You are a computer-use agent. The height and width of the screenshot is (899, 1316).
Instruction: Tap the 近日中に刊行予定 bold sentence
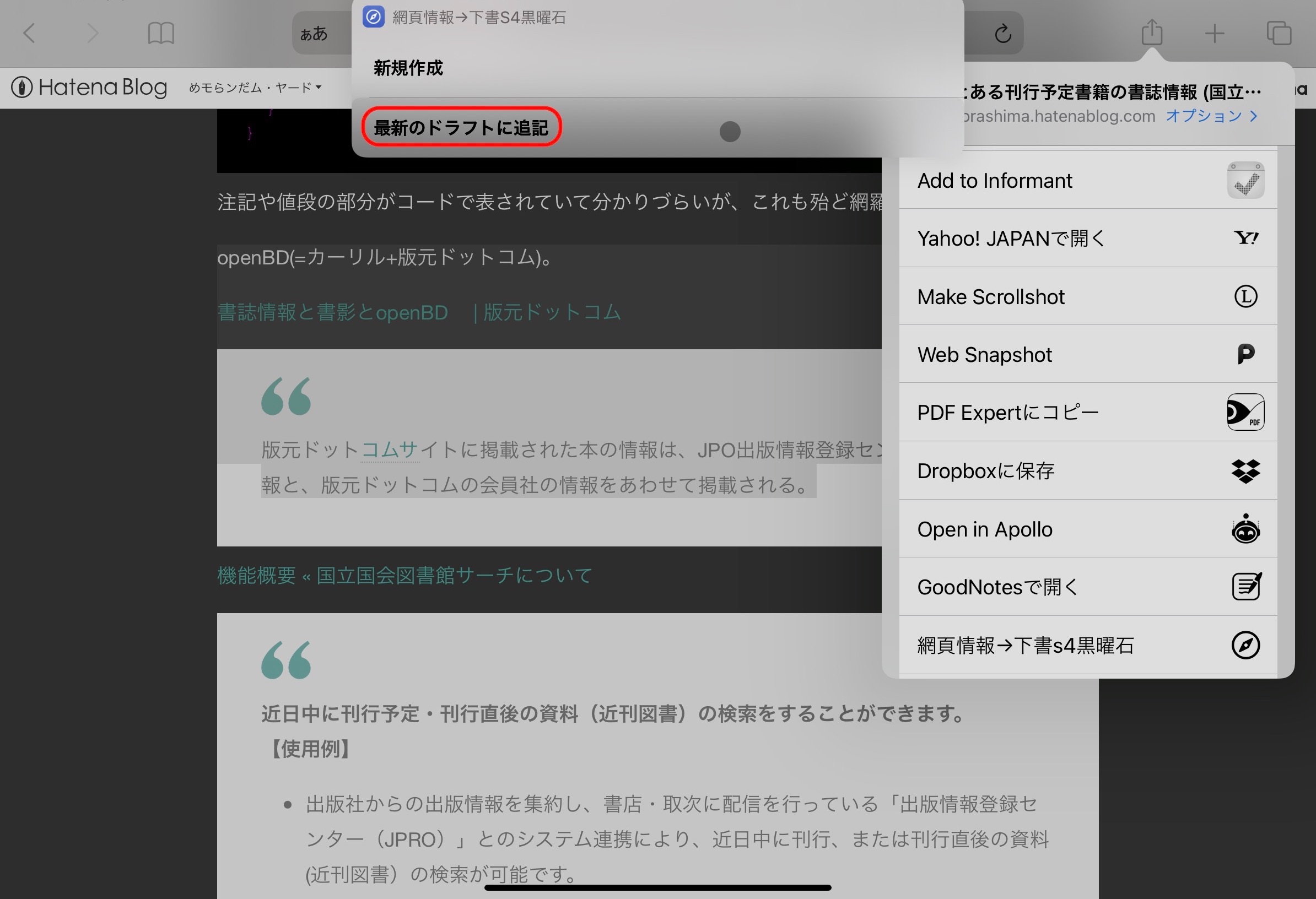pos(613,713)
